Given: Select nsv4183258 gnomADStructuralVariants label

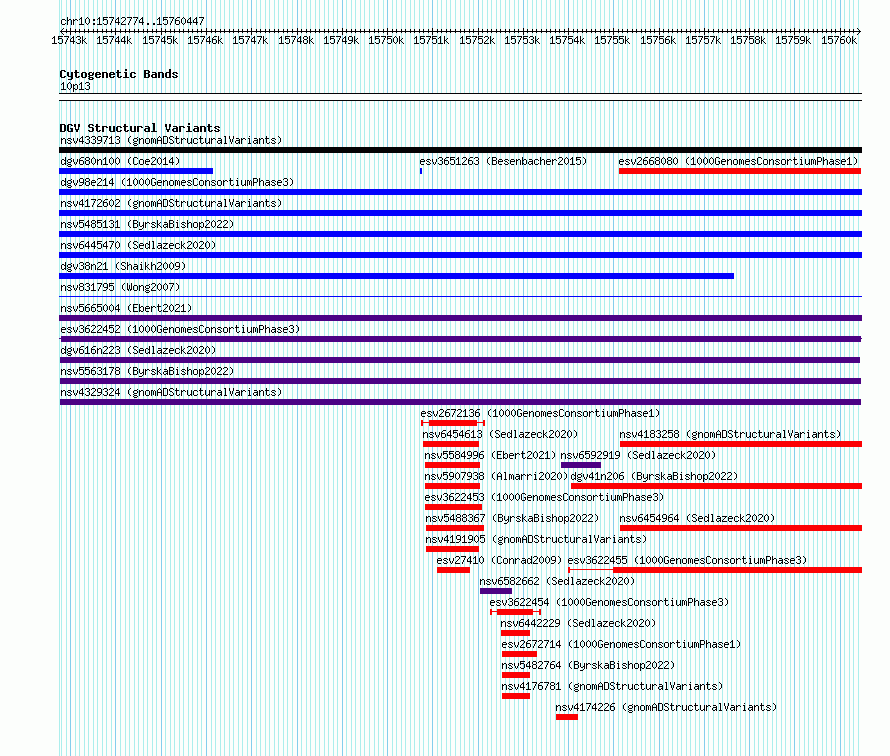Looking at the screenshot, I should click(731, 434).
